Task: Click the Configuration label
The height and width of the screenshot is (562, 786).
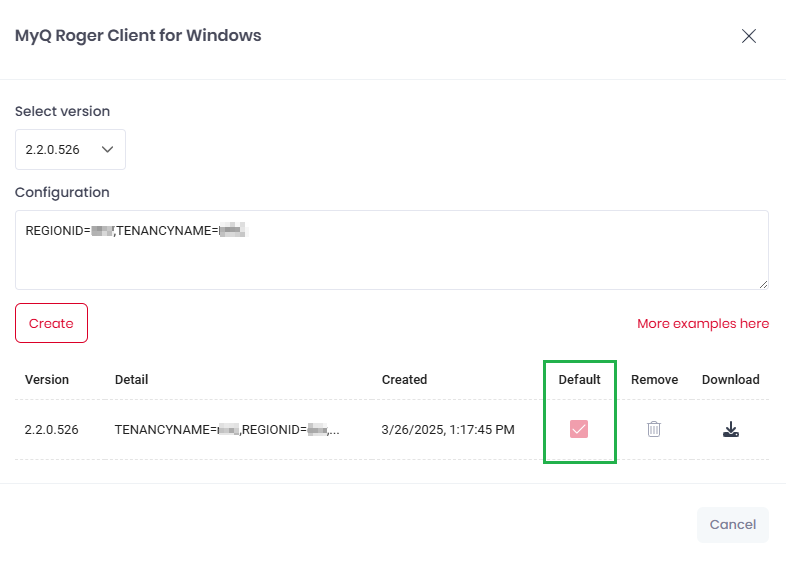Action: 62,193
